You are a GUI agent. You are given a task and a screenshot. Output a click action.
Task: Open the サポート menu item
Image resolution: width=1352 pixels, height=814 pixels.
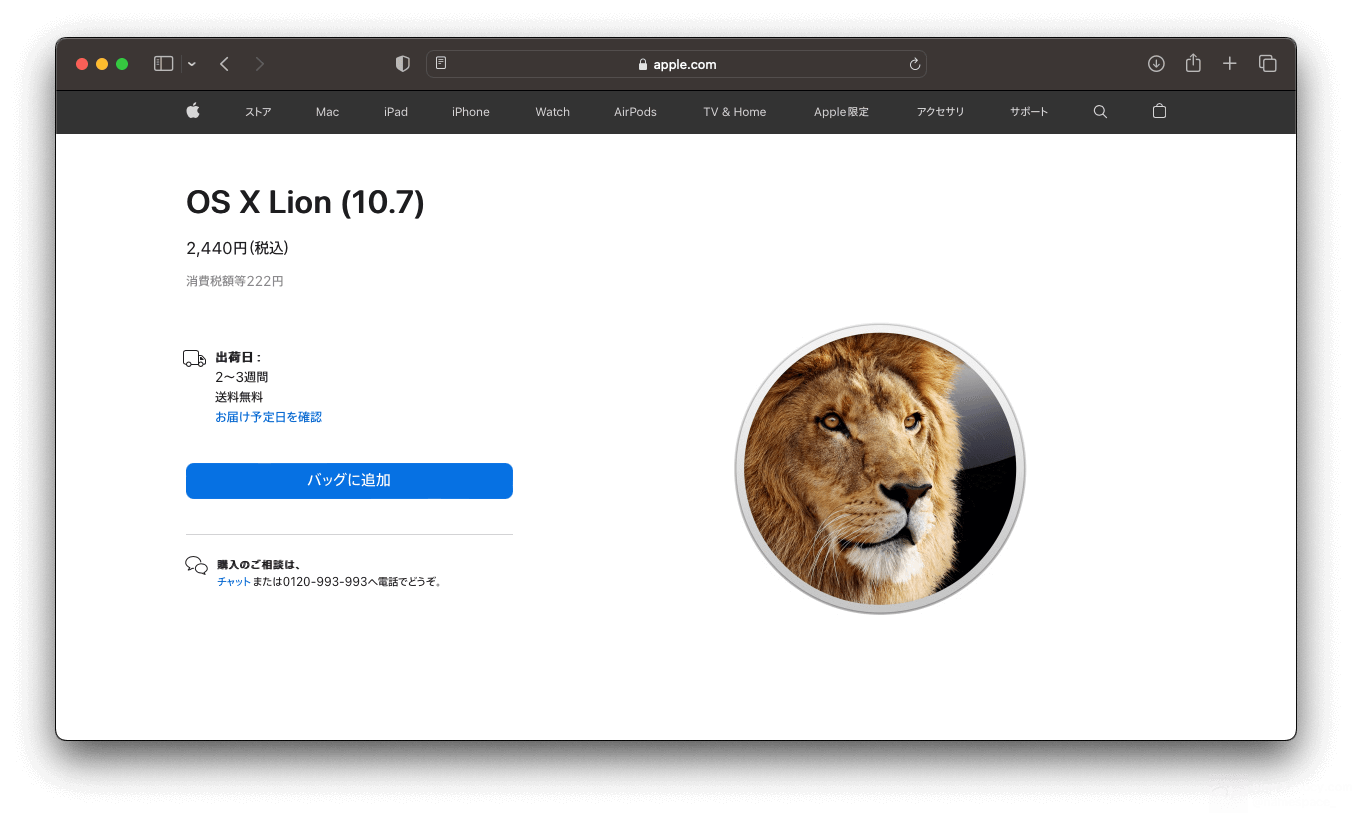1029,112
